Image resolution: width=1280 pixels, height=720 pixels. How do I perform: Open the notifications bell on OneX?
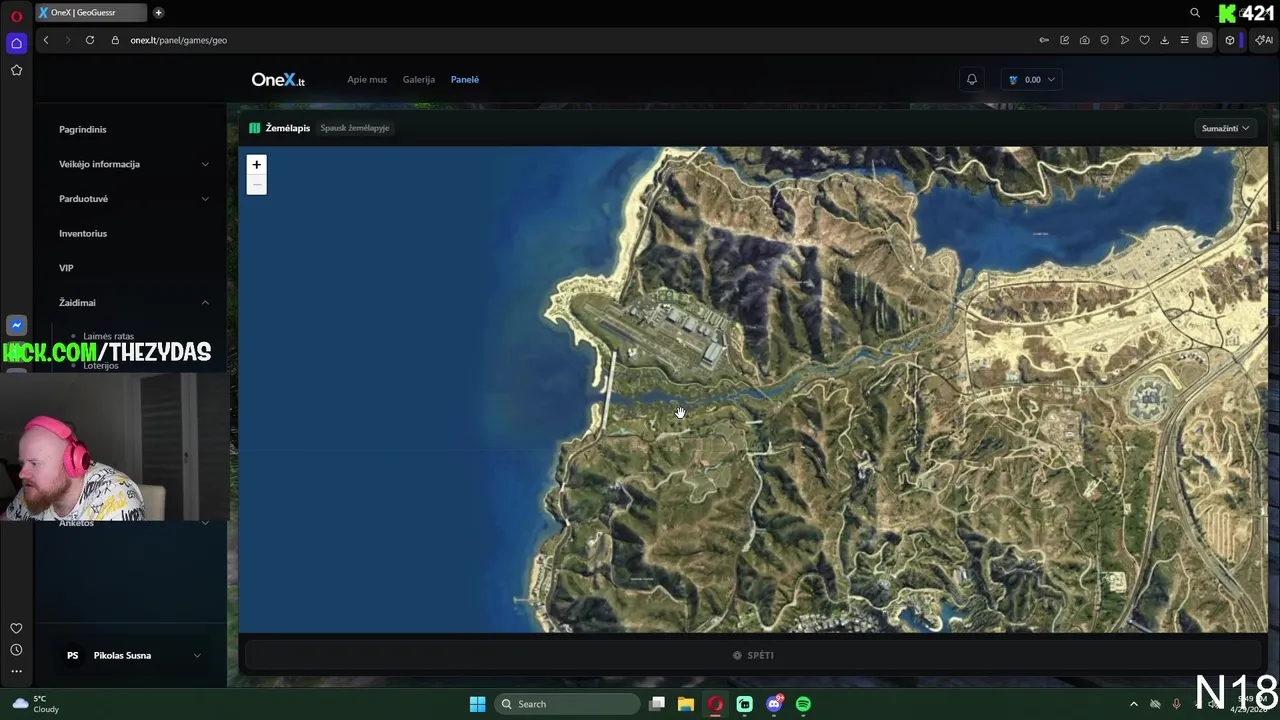[x=971, y=79]
